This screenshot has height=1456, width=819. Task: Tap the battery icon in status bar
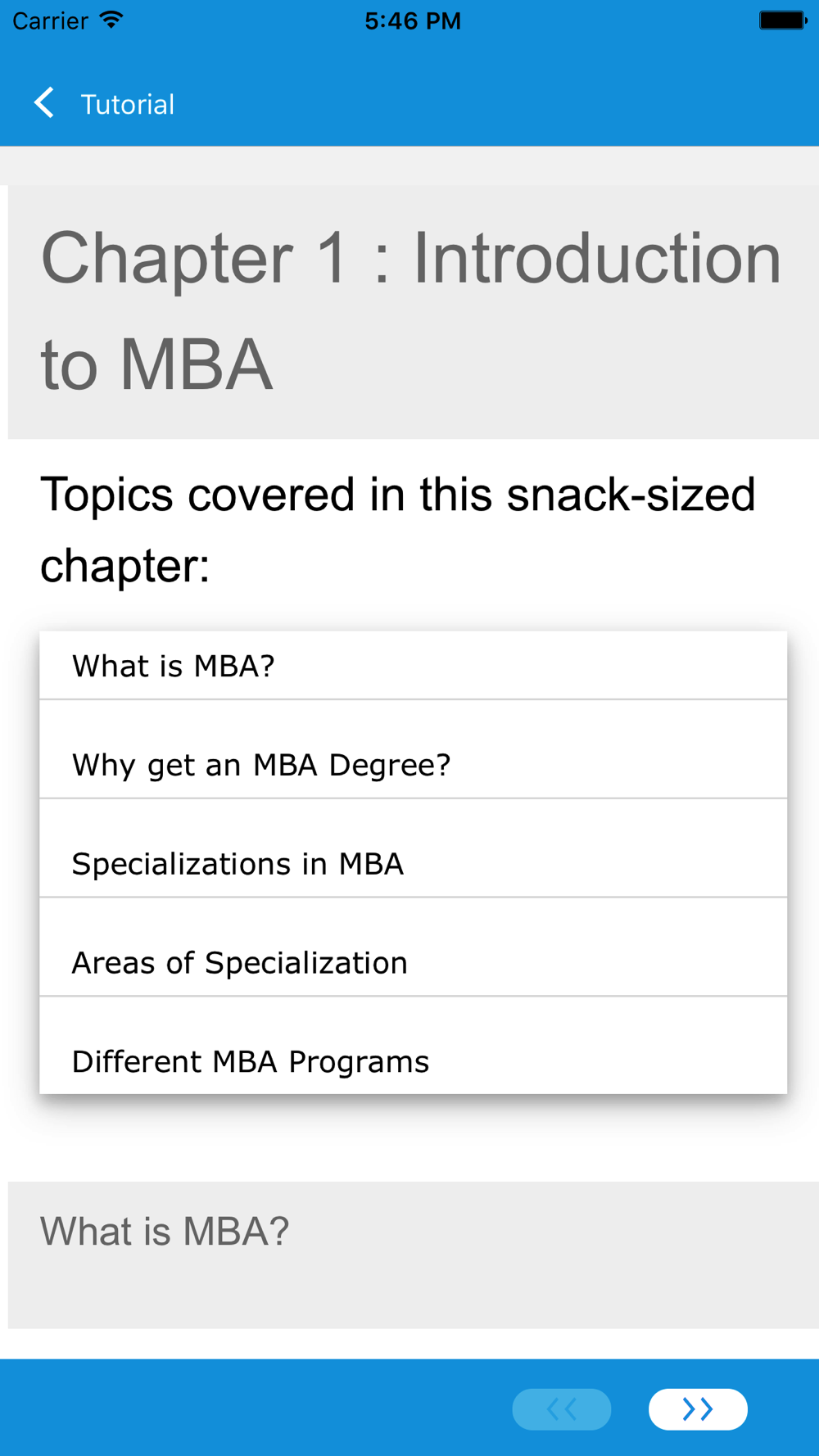pos(783,20)
